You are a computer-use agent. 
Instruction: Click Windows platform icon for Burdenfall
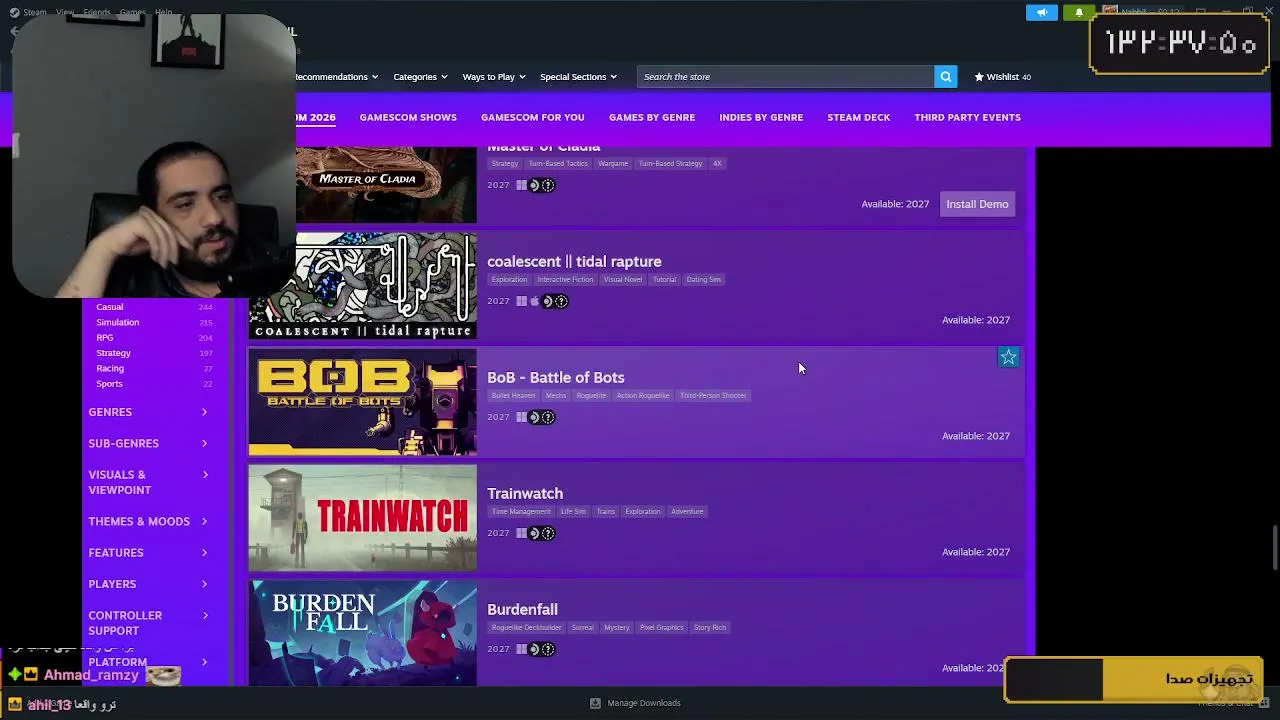tap(521, 649)
